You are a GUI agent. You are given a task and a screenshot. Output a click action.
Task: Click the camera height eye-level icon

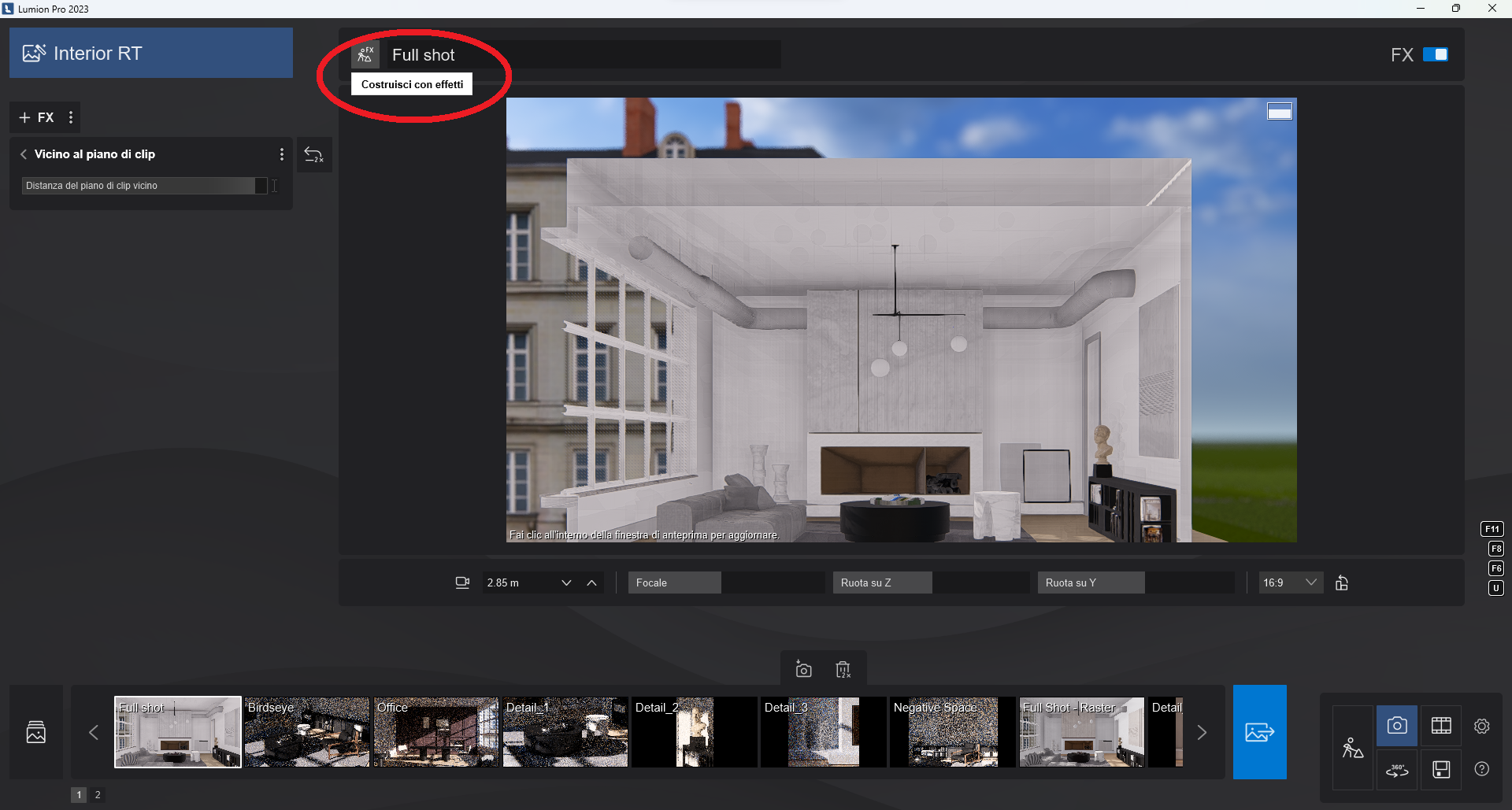tap(462, 583)
